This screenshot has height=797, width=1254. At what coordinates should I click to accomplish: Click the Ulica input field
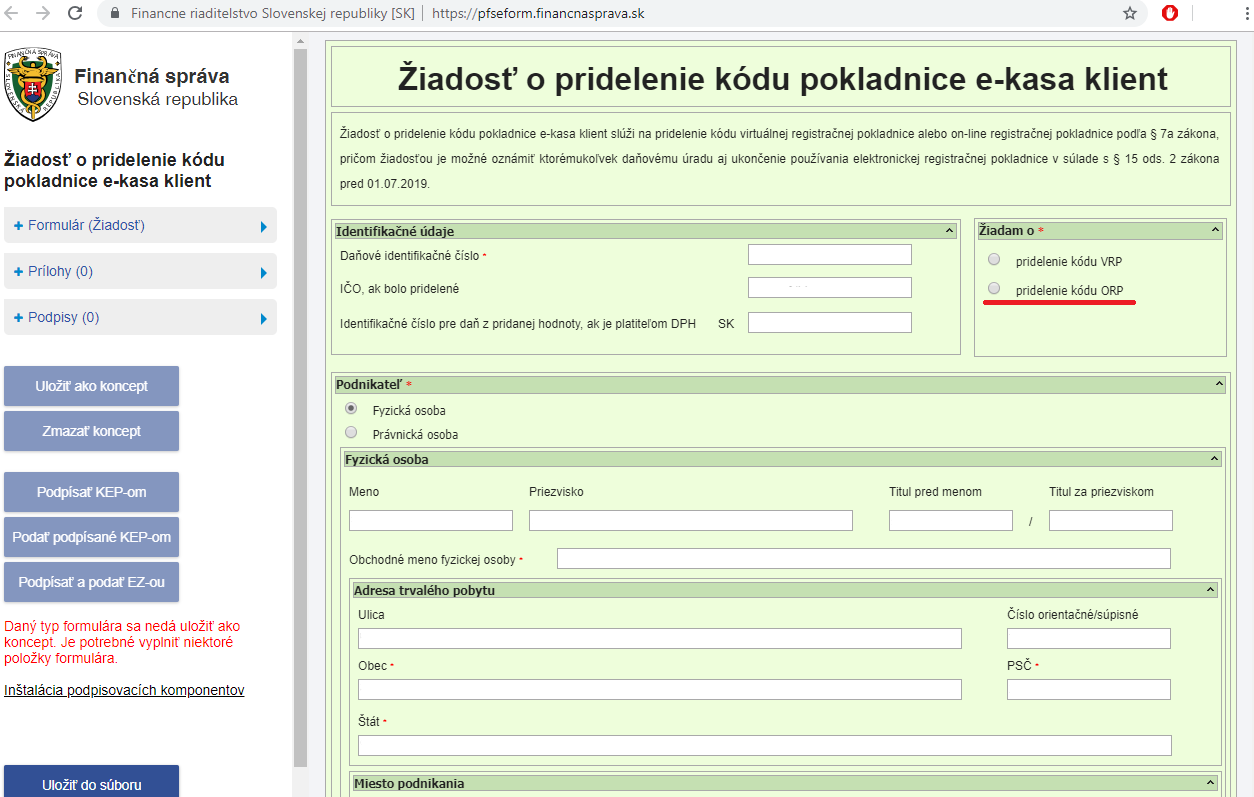pos(660,638)
